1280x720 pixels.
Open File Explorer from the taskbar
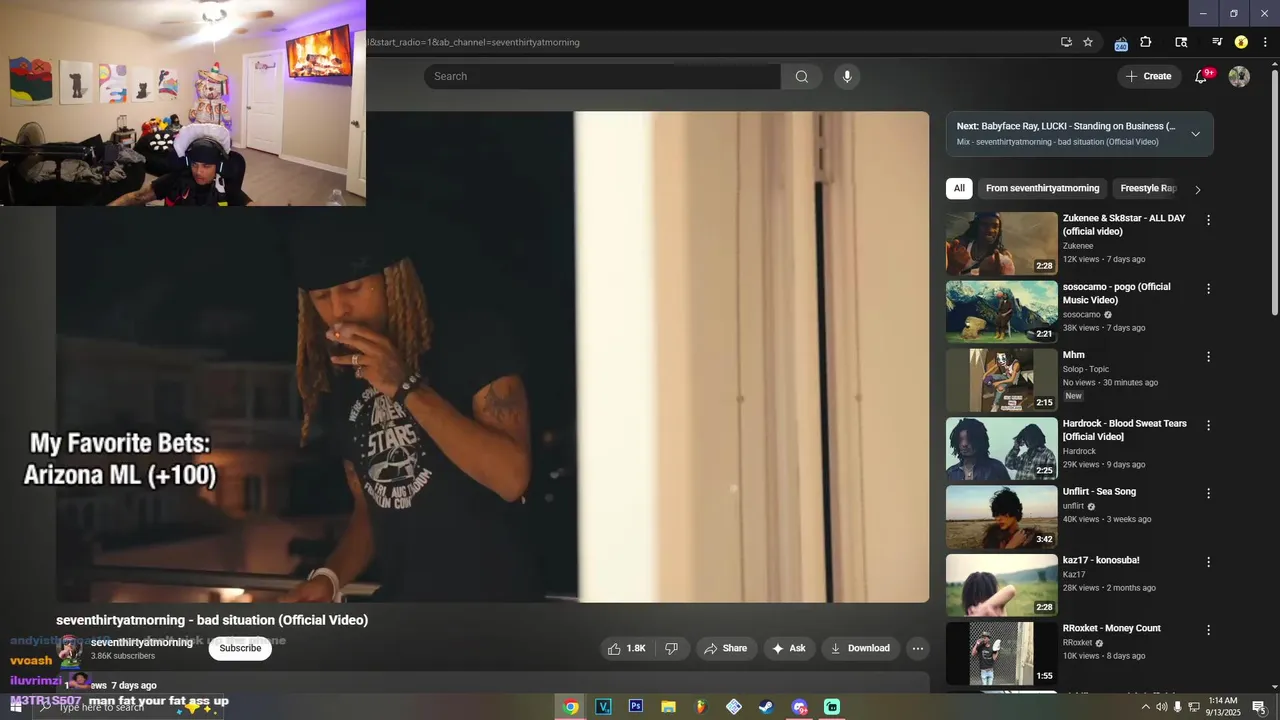[668, 707]
